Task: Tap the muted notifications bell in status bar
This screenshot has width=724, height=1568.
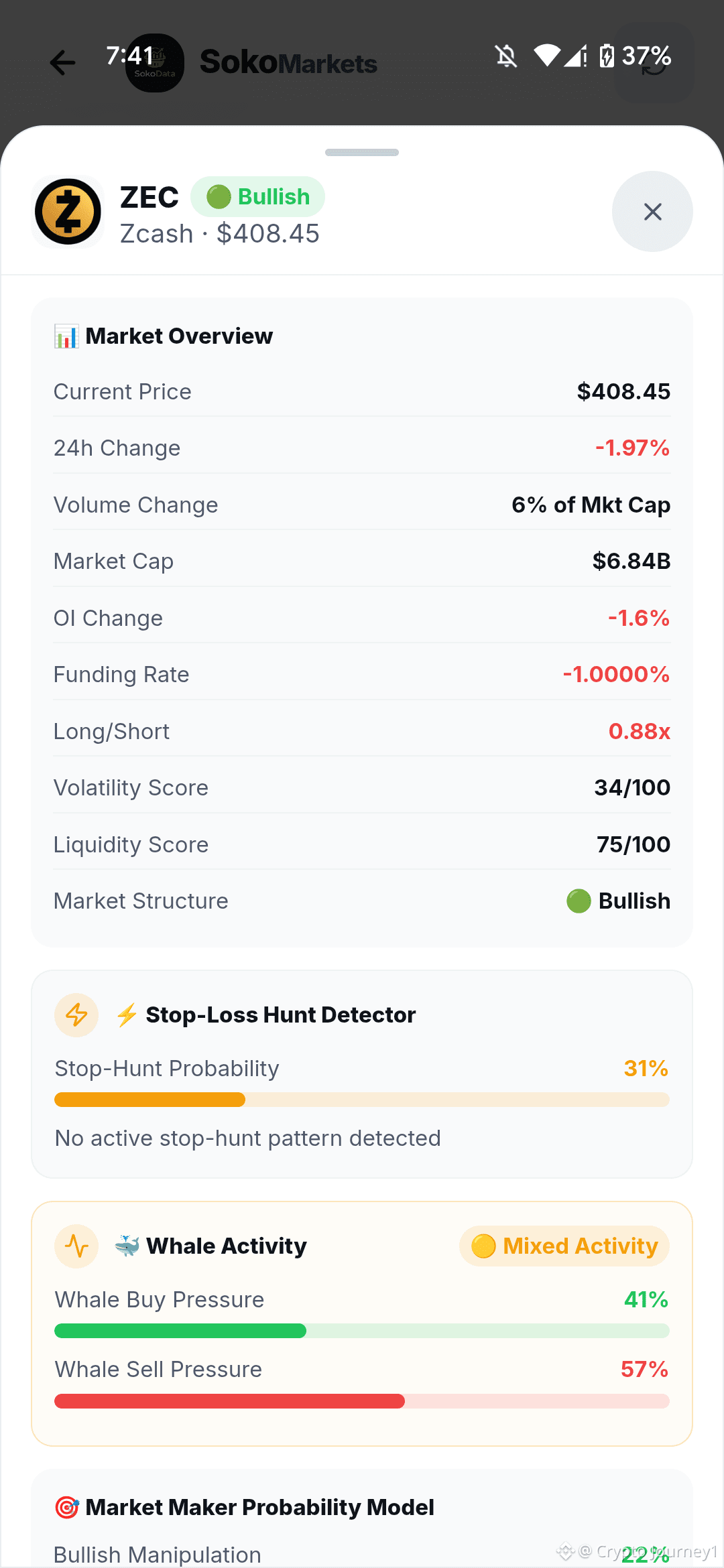Action: point(506,56)
